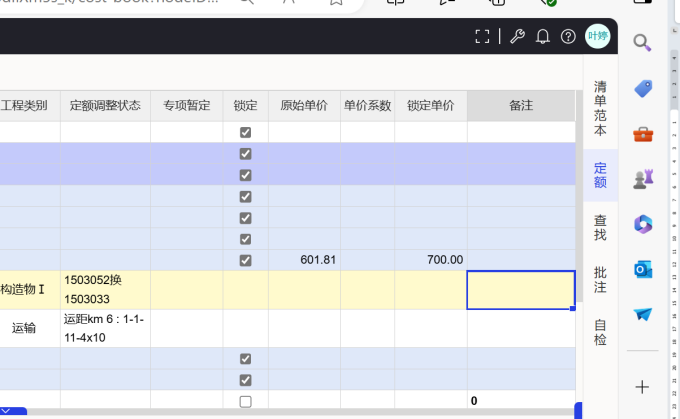The image size is (680, 419).
Task: Open Outlook from the browser sidebar
Action: [x=642, y=269]
